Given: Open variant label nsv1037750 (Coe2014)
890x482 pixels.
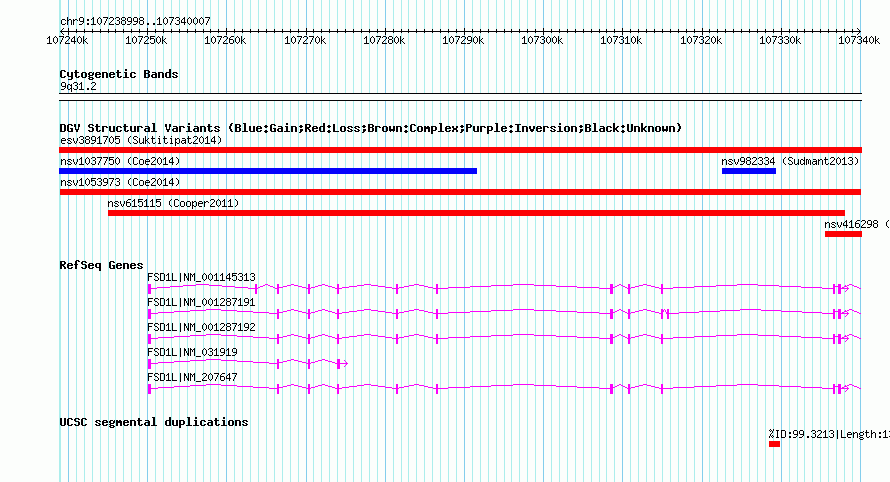Looking at the screenshot, I should (x=120, y=161).
